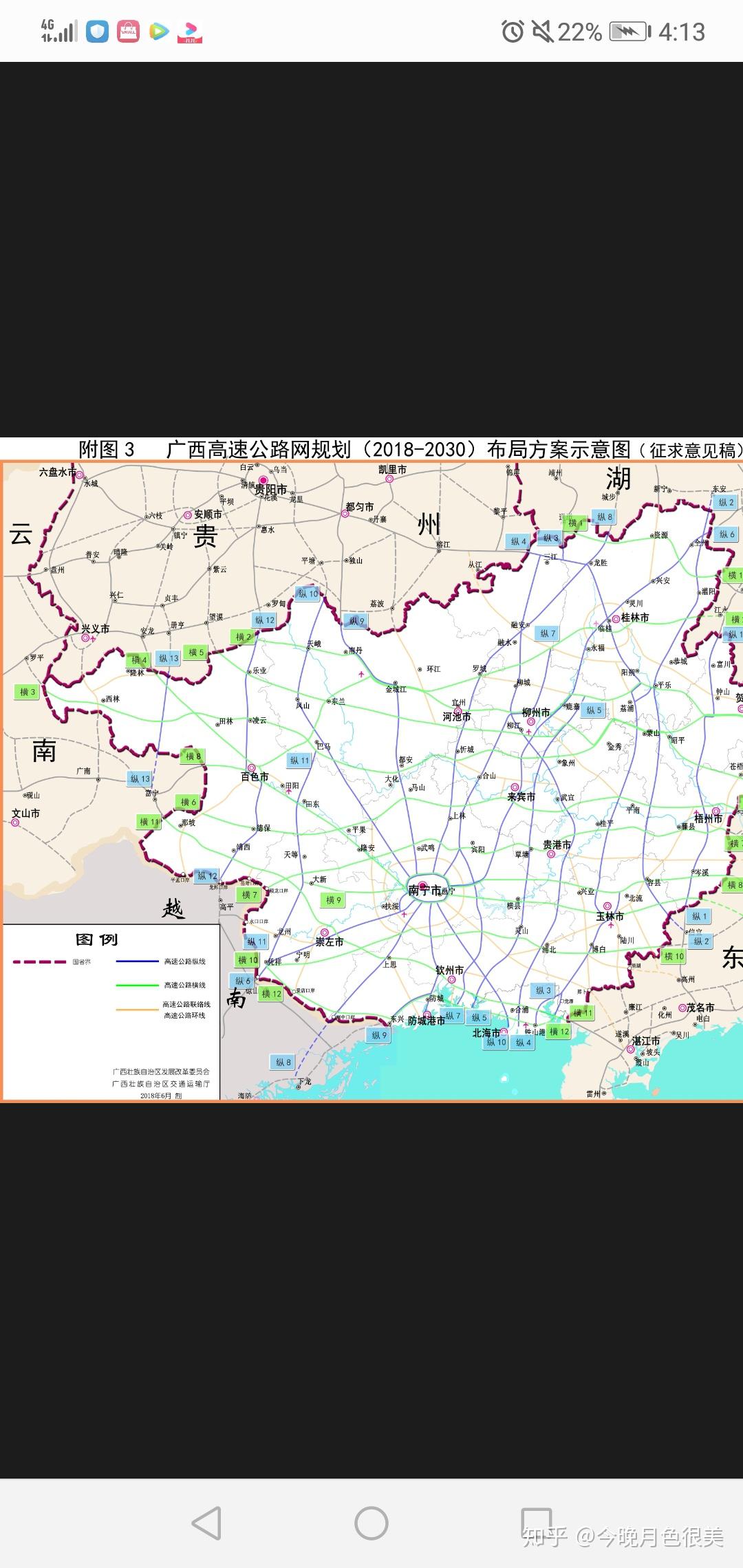Tap the alarm clock status icon

click(513, 32)
